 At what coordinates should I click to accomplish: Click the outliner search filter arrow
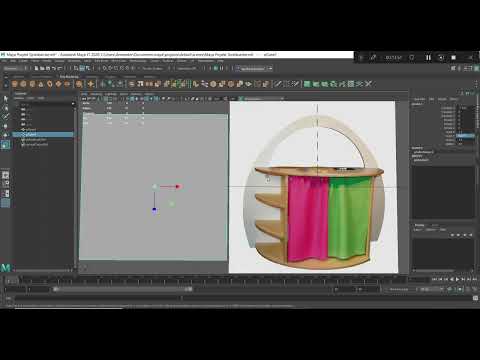pos(73,104)
